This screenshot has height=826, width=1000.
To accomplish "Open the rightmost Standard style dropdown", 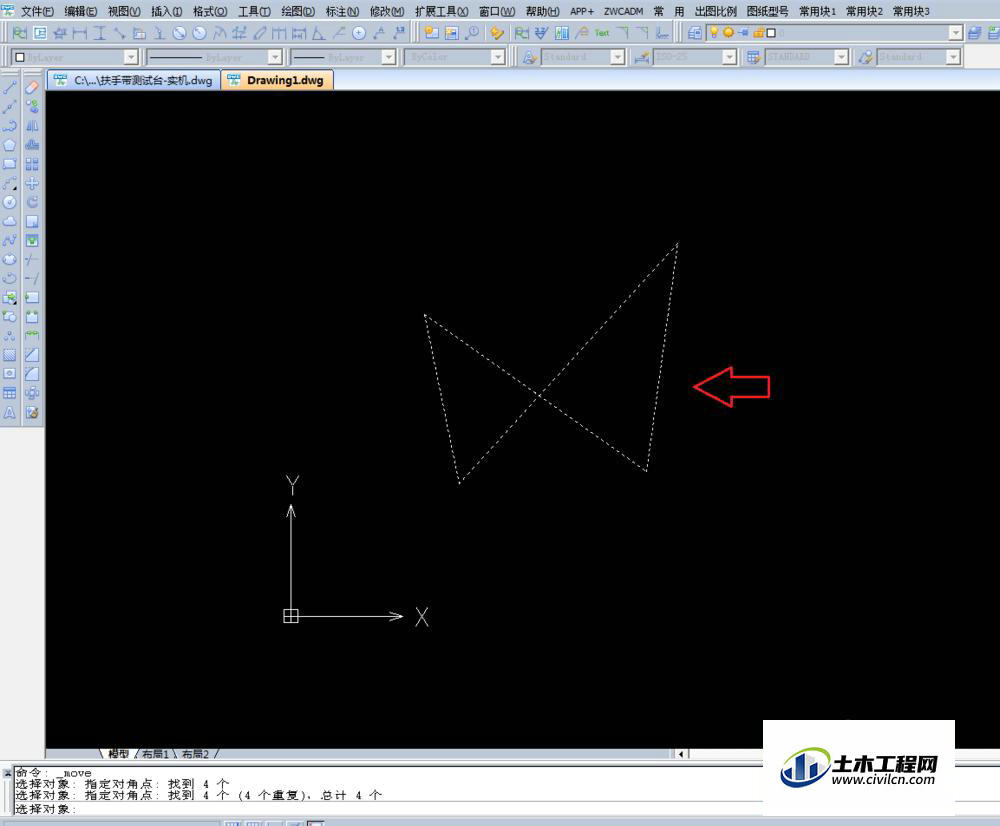I will (953, 57).
